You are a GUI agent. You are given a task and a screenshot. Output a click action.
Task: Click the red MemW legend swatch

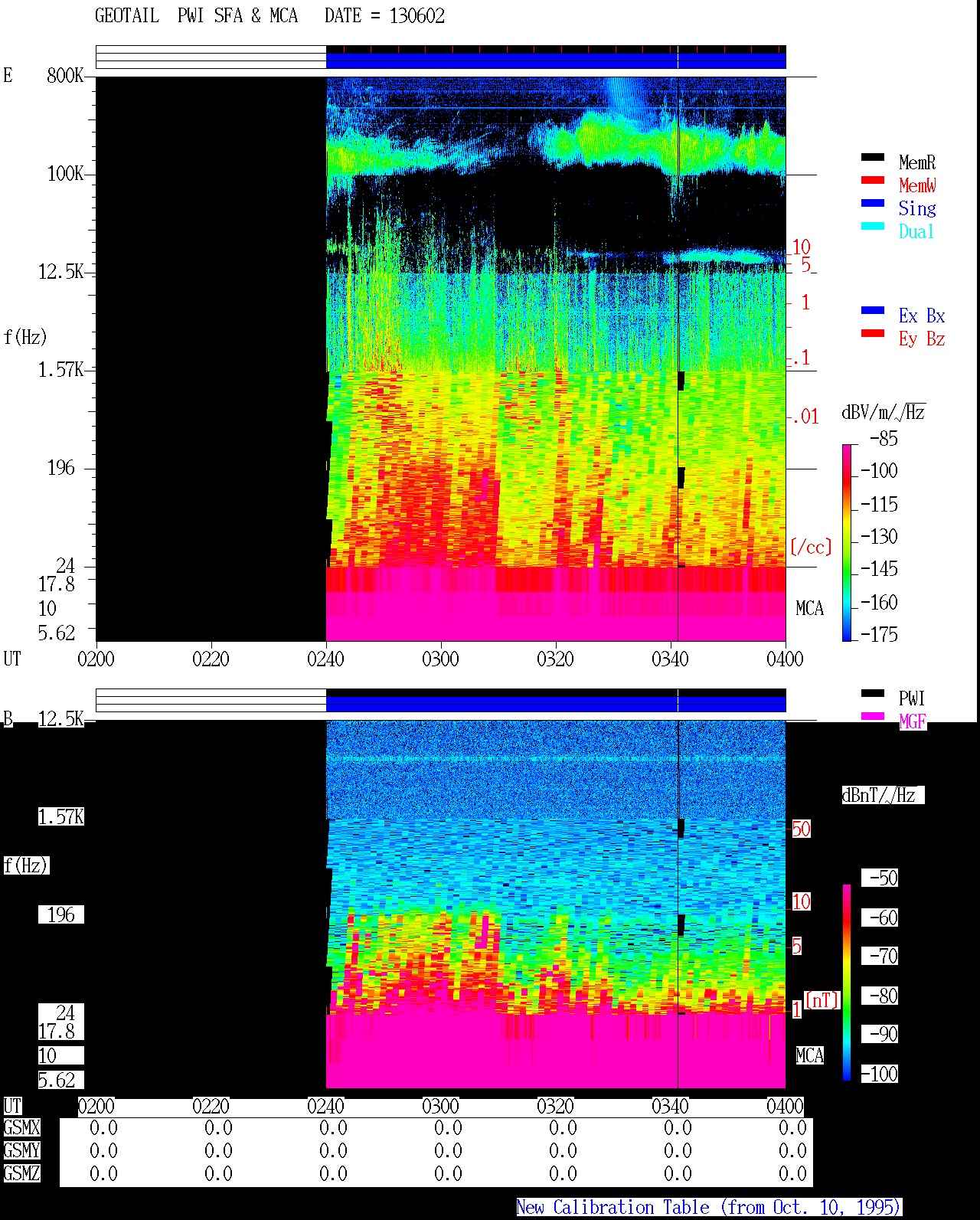[x=873, y=180]
